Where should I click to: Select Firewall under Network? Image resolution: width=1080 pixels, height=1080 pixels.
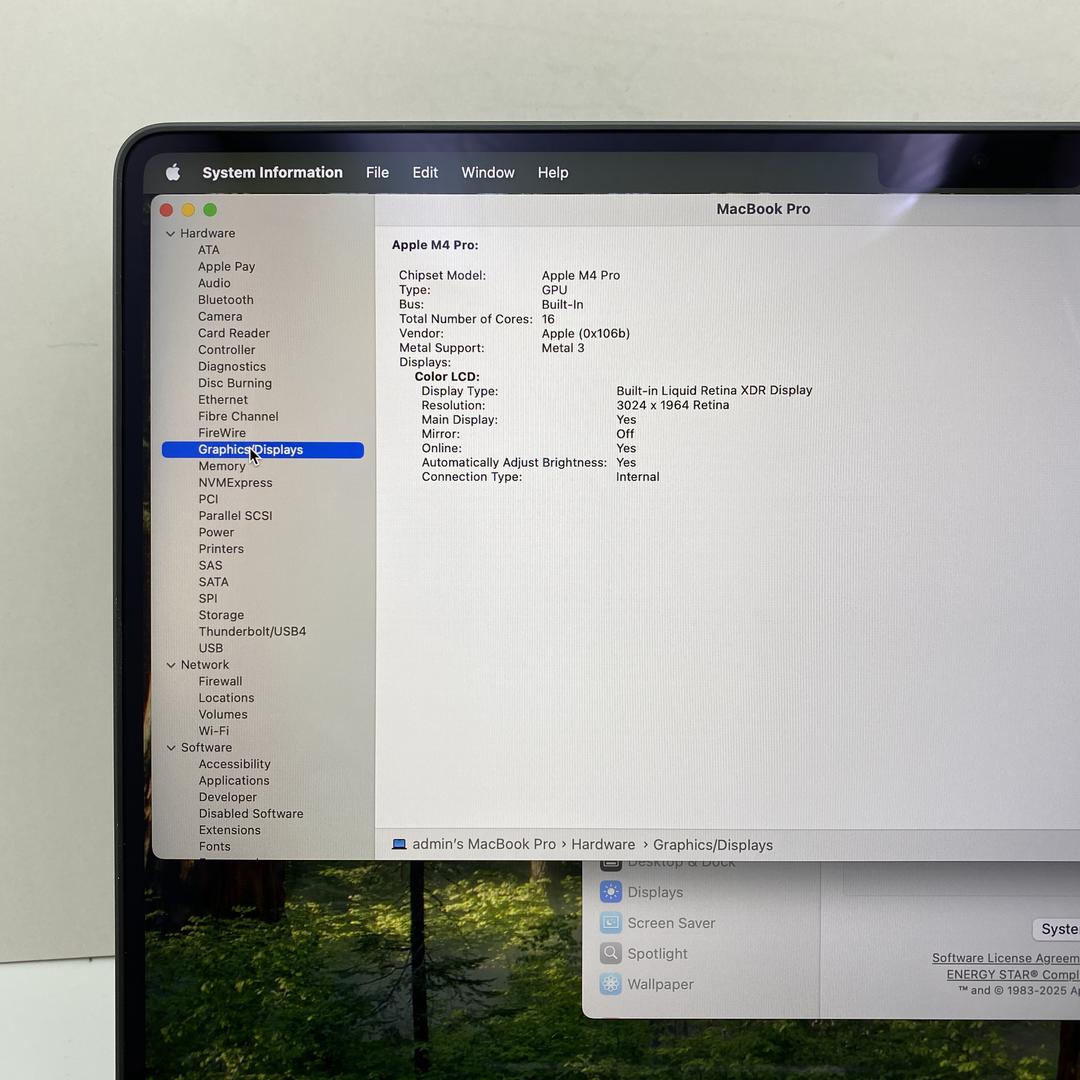(220, 681)
